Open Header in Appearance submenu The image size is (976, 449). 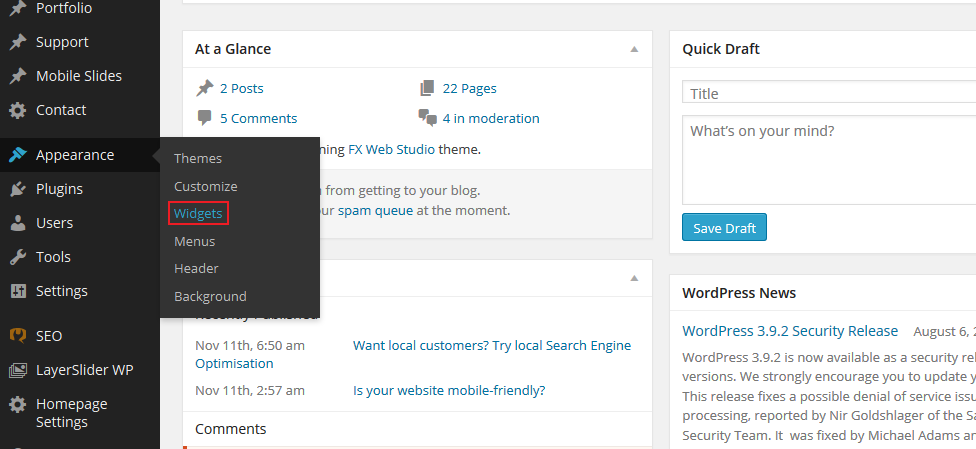(x=196, y=268)
